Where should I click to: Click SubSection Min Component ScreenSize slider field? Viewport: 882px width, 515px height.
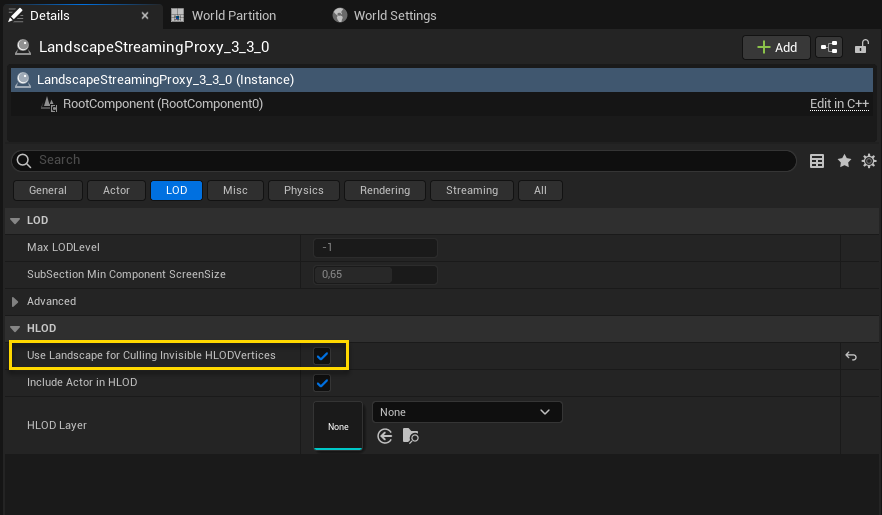(x=375, y=275)
